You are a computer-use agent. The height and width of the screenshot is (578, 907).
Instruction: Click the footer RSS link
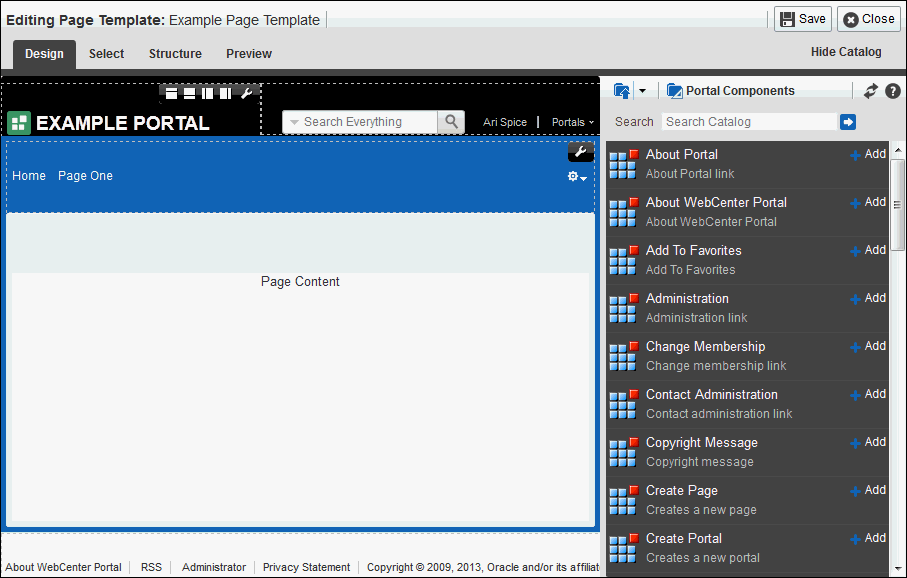pyautogui.click(x=152, y=567)
